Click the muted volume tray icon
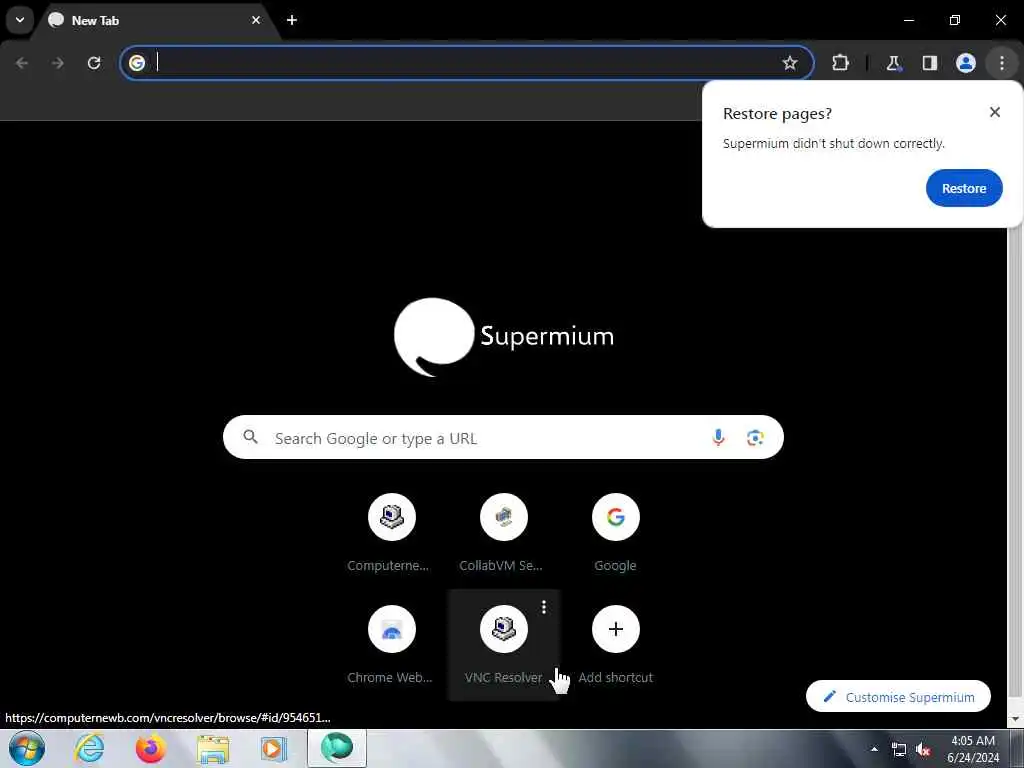This screenshot has height=768, width=1024. 923,750
